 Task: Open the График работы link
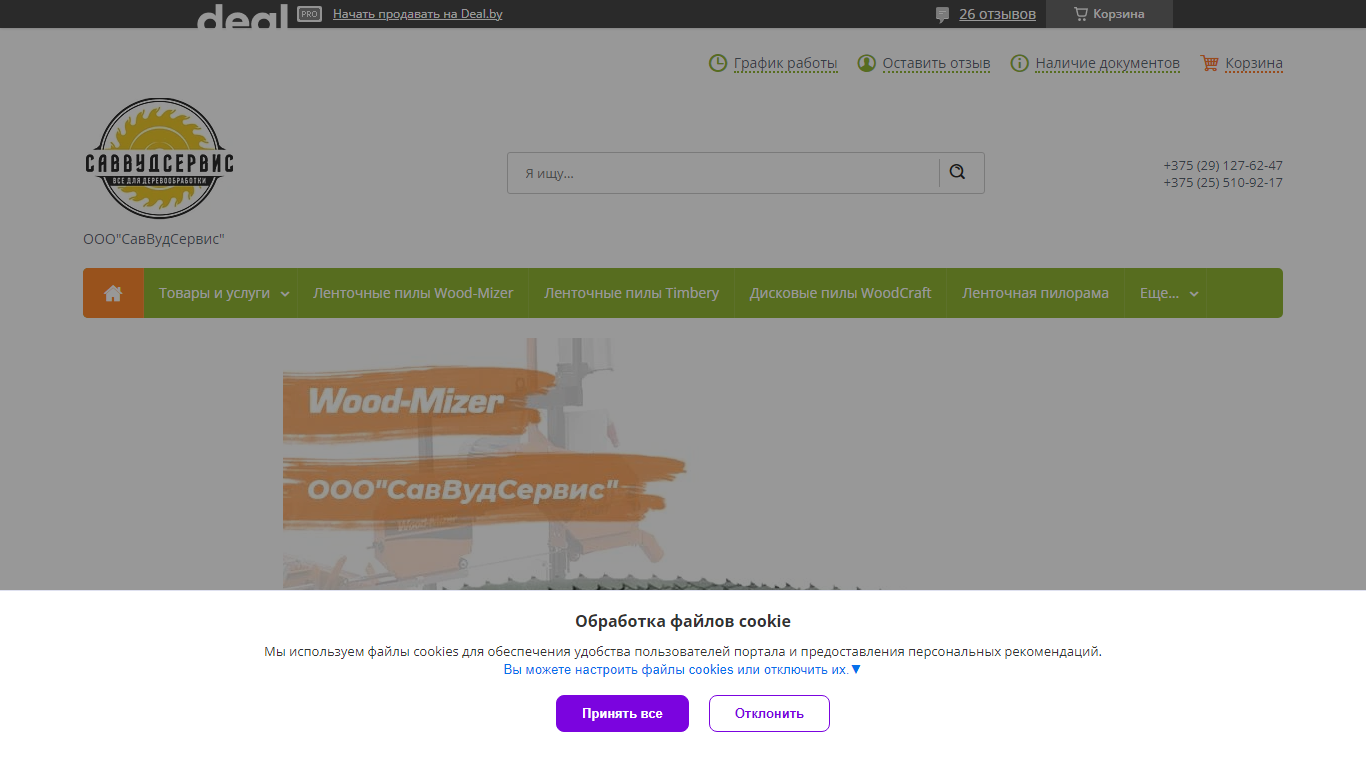click(x=785, y=63)
